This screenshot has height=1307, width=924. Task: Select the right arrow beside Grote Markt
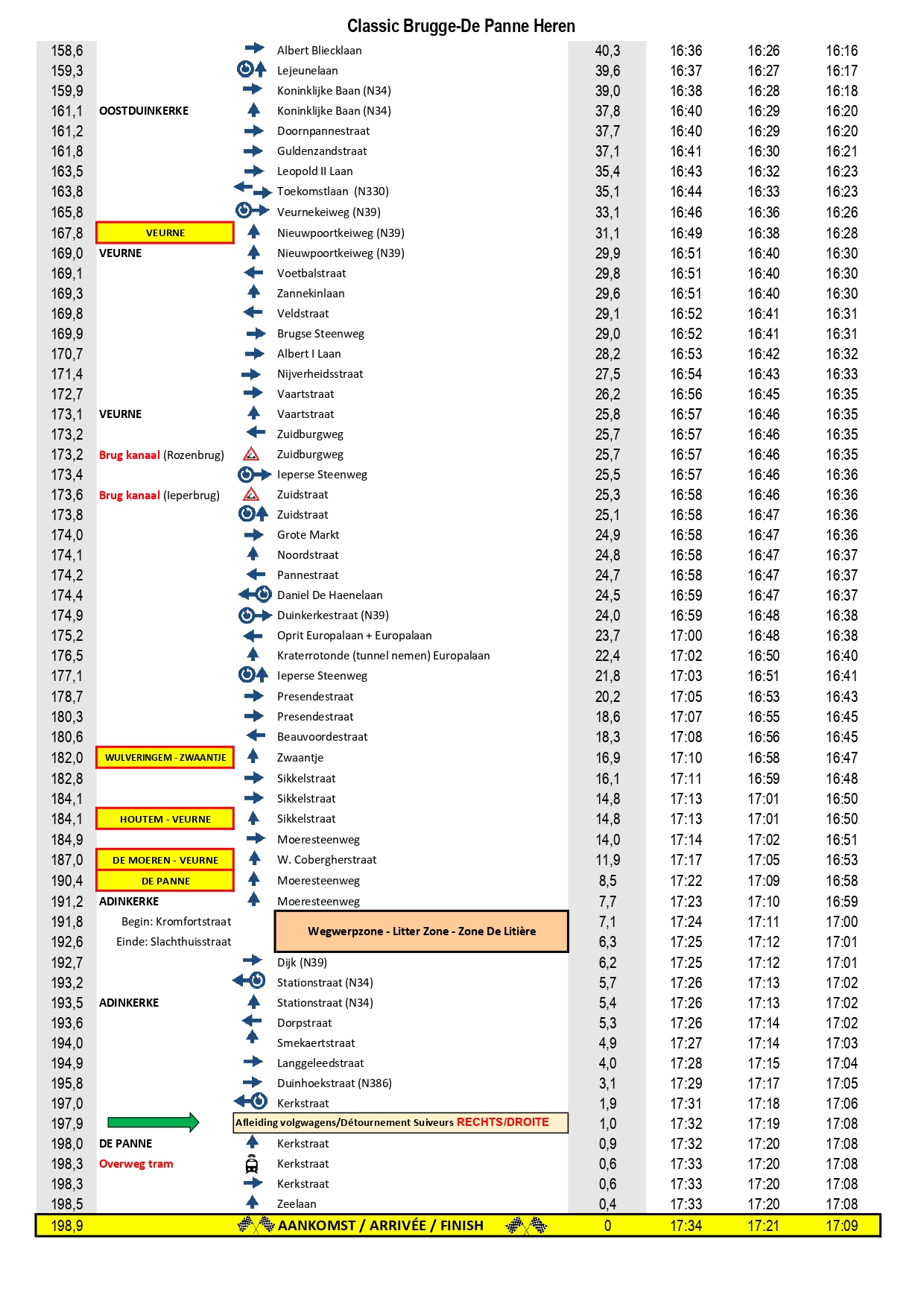pos(254,534)
